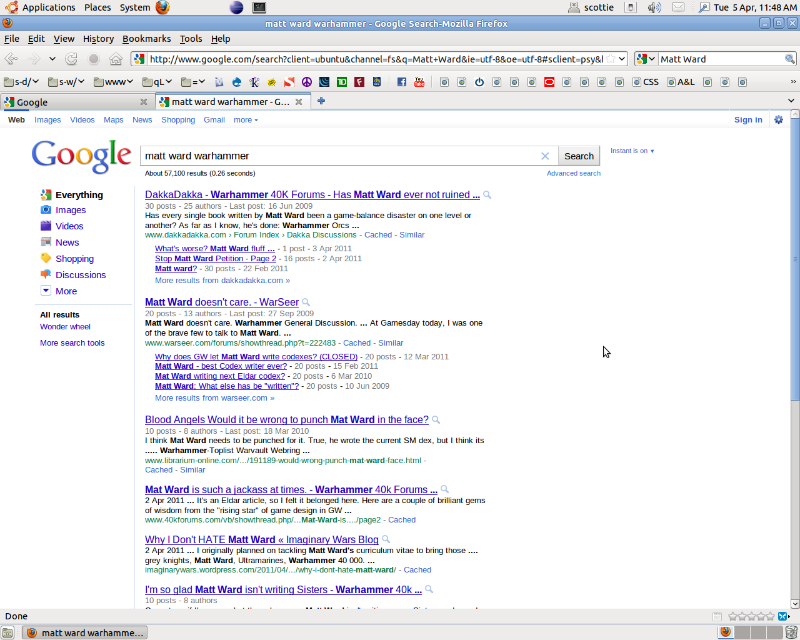
Task: Launch Firefox from the top panel icon
Action: [x=162, y=7]
